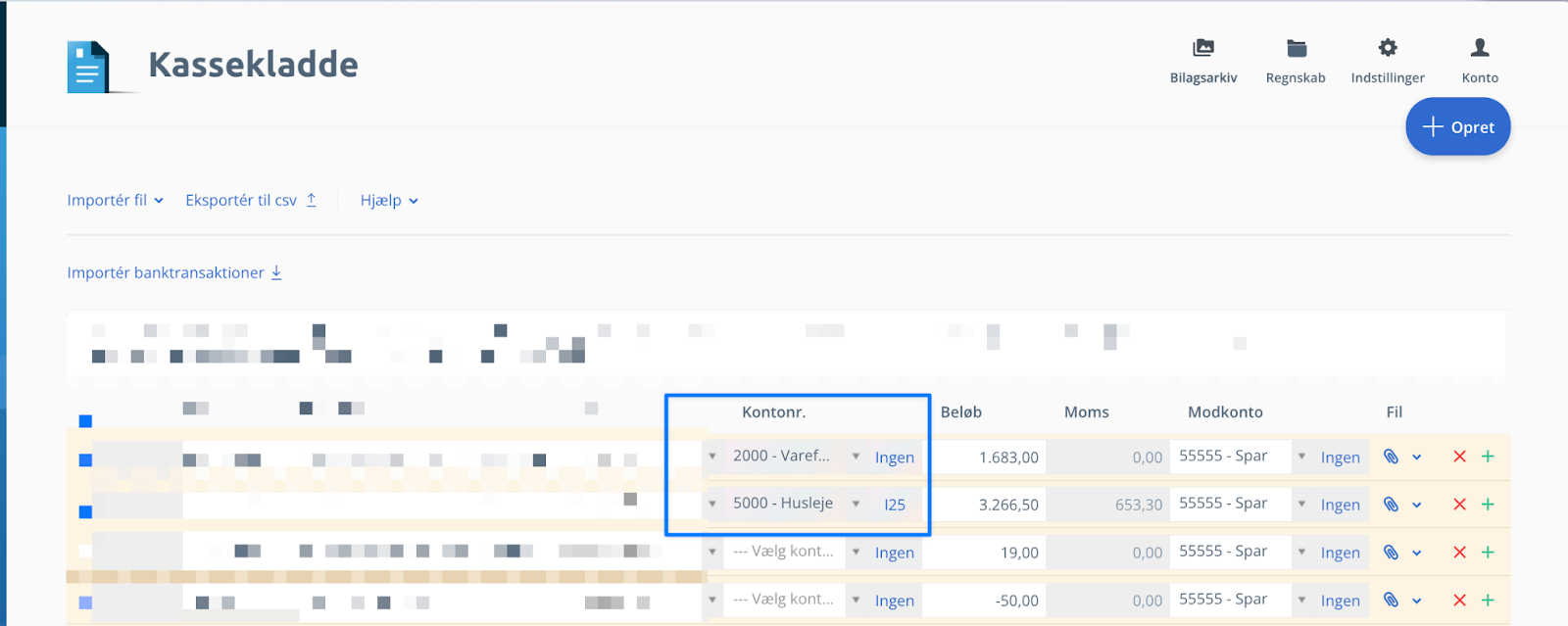Click Importér banktransaktioner link
This screenshot has width=1568, height=626.
click(173, 272)
